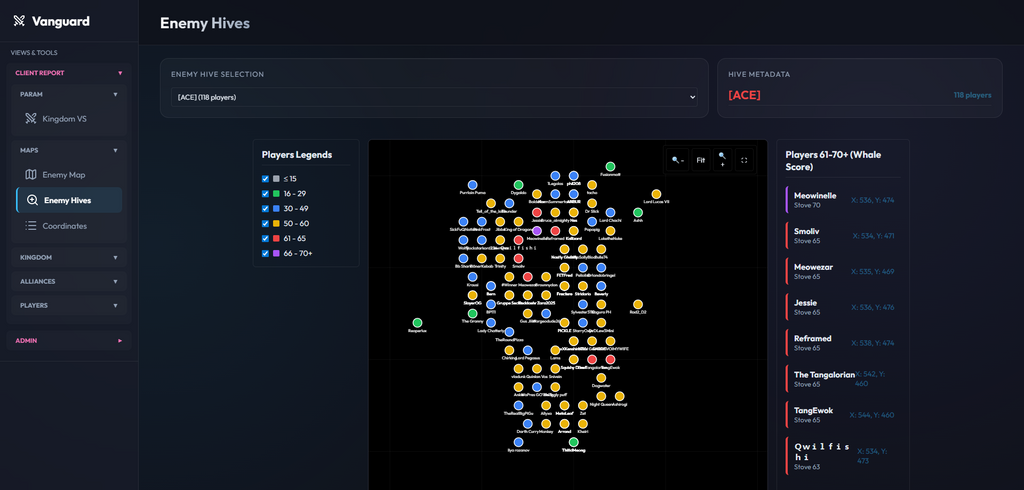Click the LaketheHoke yellow node
1024x490 pixels.
(x=610, y=231)
